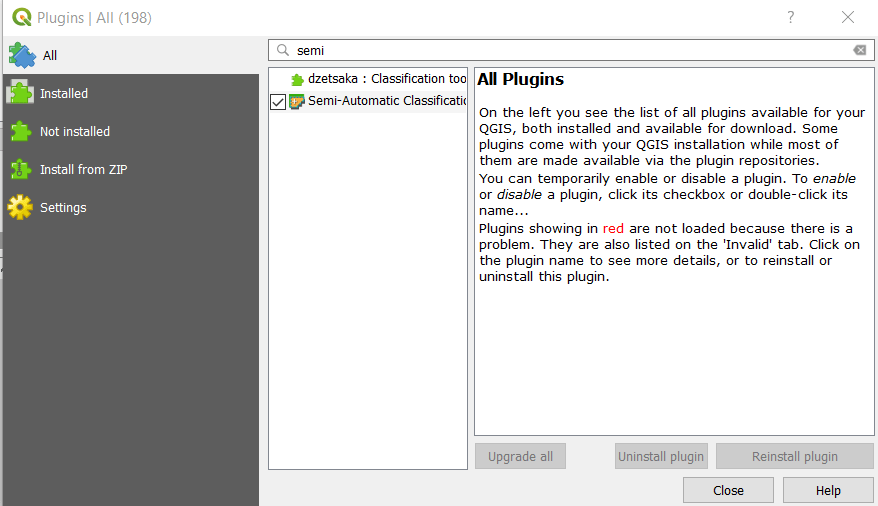878x506 pixels.
Task: Open the Not installed tab
Action: [x=131, y=132]
